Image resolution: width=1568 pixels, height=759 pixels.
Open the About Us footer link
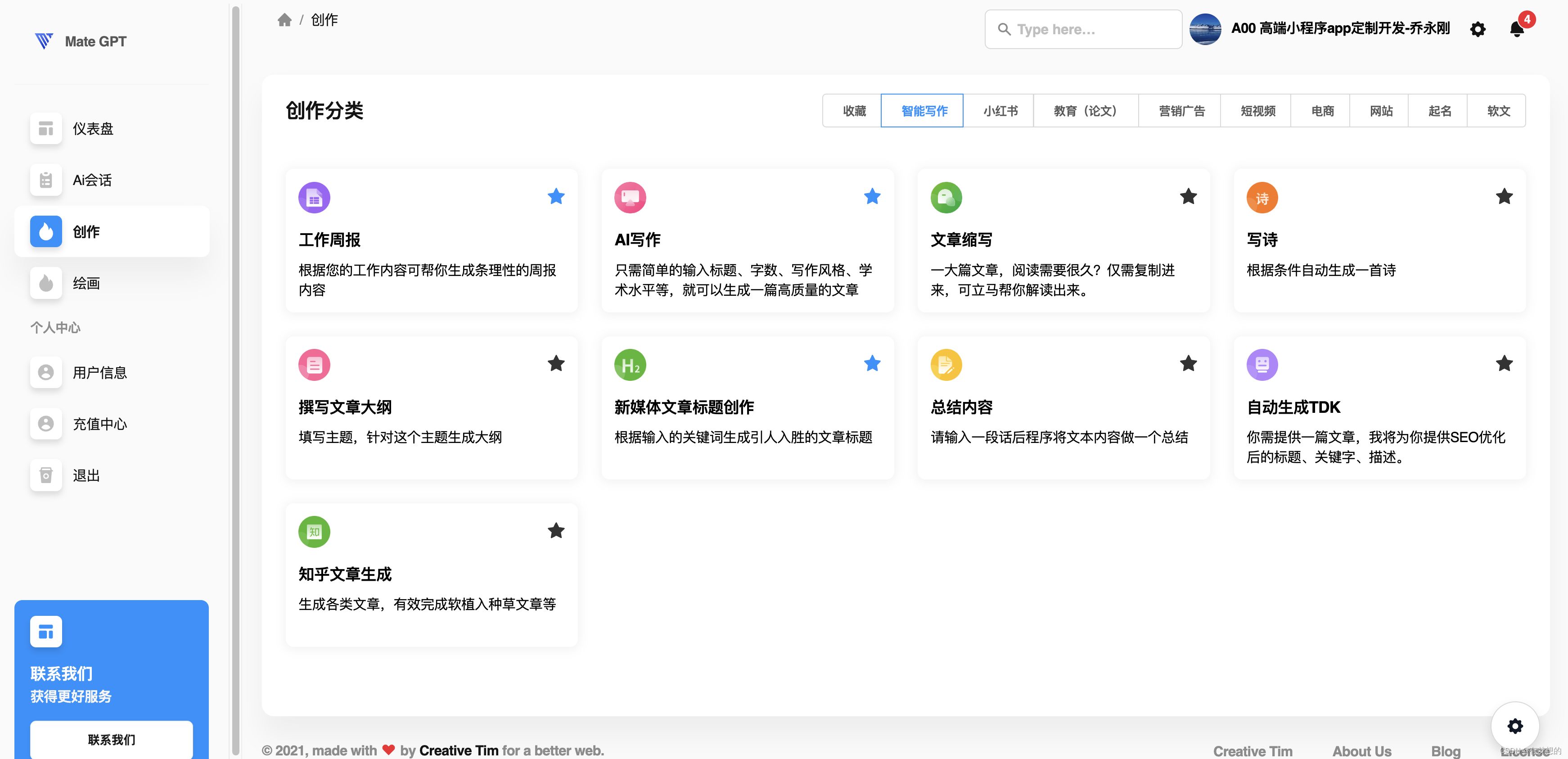1362,751
